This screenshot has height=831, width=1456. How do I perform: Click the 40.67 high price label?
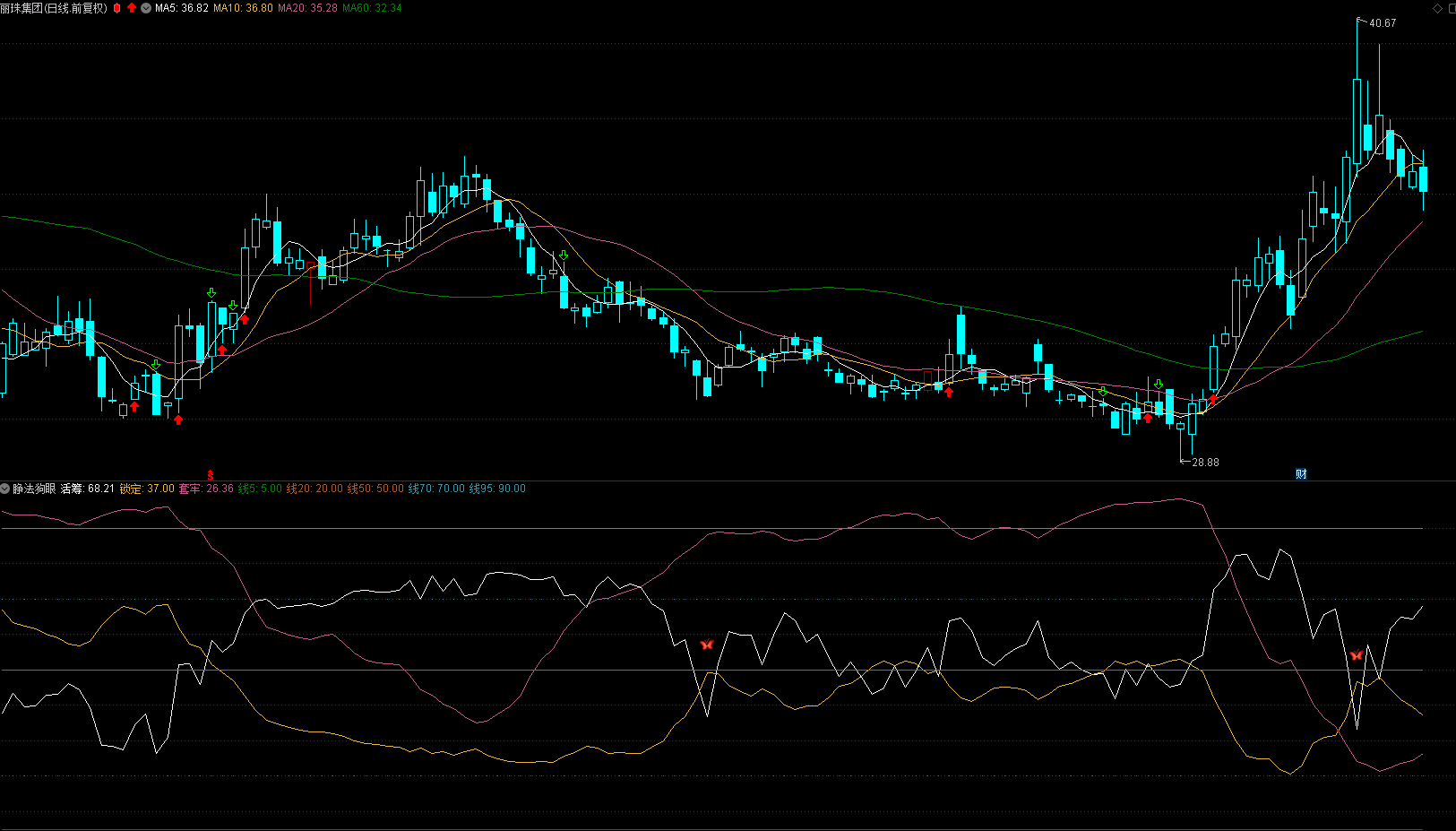pyautogui.click(x=1383, y=23)
